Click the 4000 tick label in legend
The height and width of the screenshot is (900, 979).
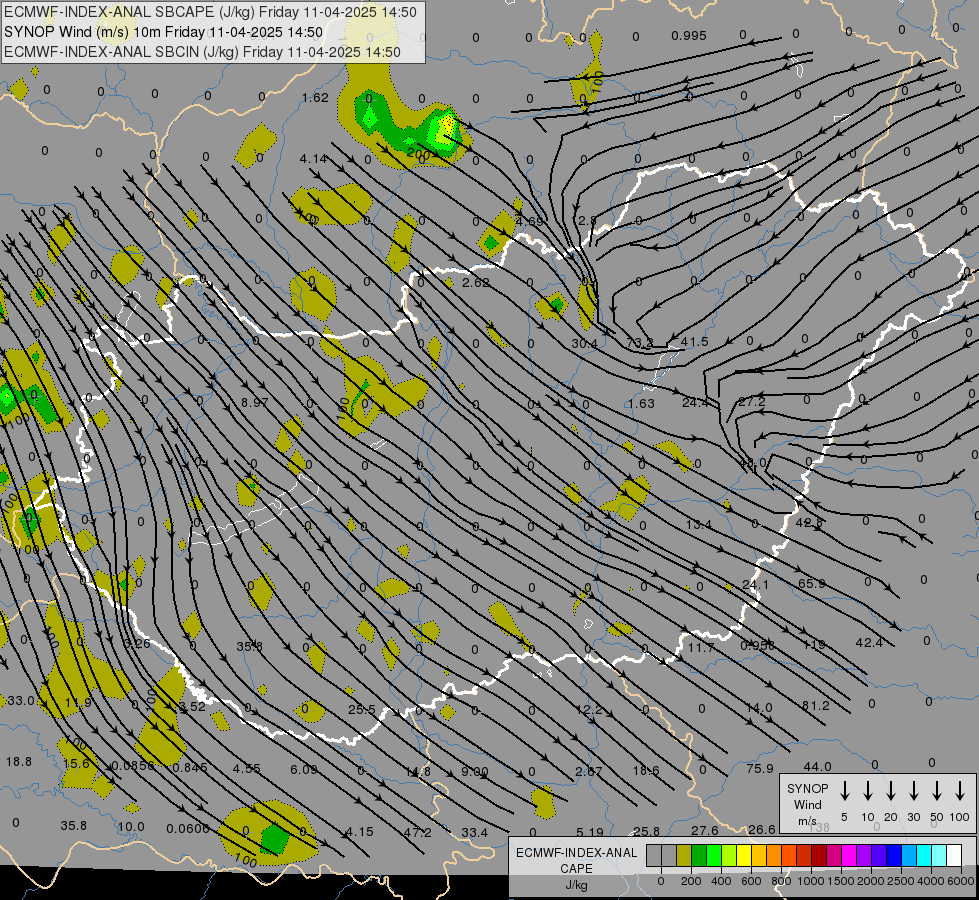pyautogui.click(x=931, y=881)
